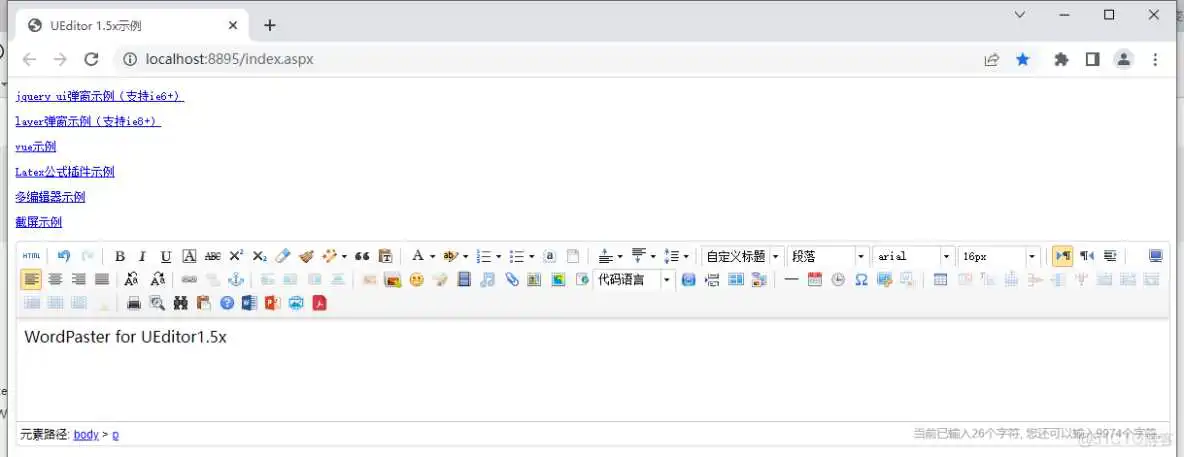The image size is (1184, 457).
Task: Open vue示例 link
Action: (x=35, y=147)
